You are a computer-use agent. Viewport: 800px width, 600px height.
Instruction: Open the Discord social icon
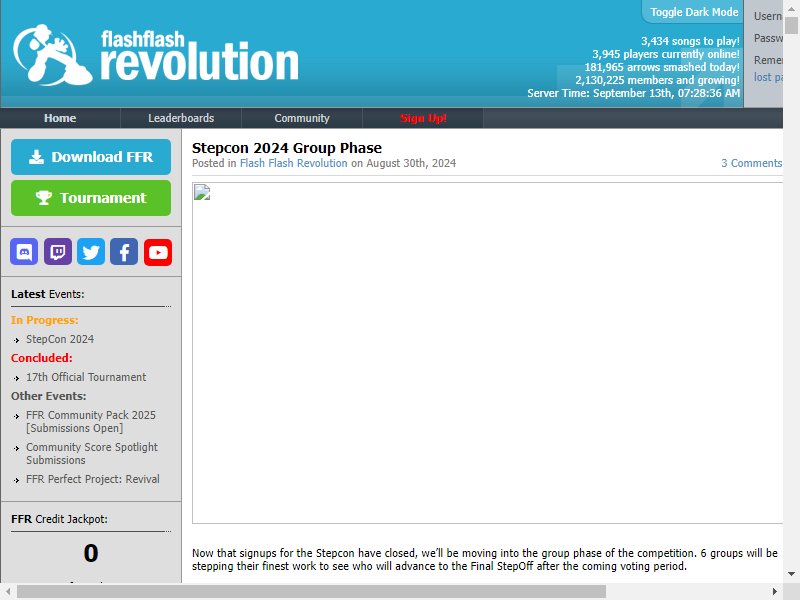pyautogui.click(x=24, y=252)
